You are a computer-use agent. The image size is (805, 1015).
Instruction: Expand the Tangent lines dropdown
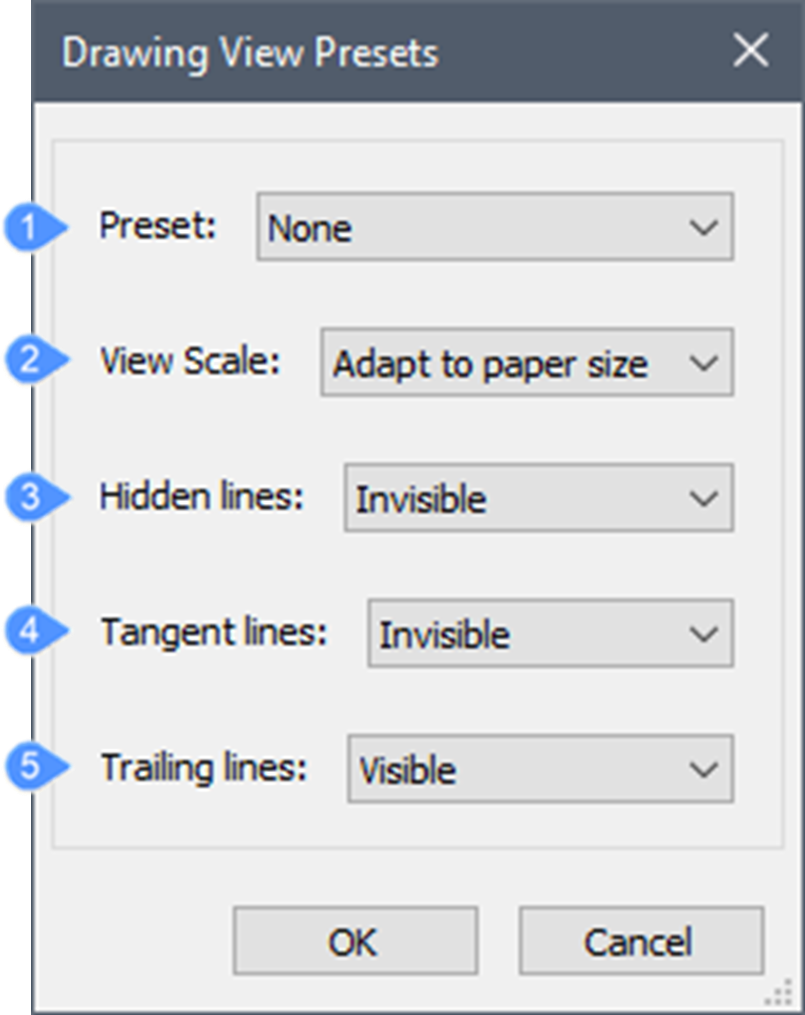pyautogui.click(x=549, y=634)
